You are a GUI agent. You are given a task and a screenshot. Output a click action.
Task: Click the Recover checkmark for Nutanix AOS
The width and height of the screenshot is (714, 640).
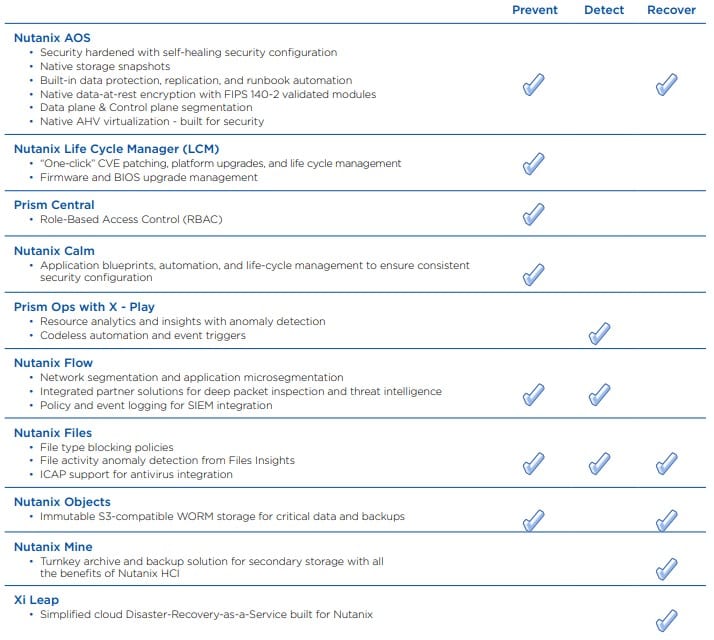666,85
